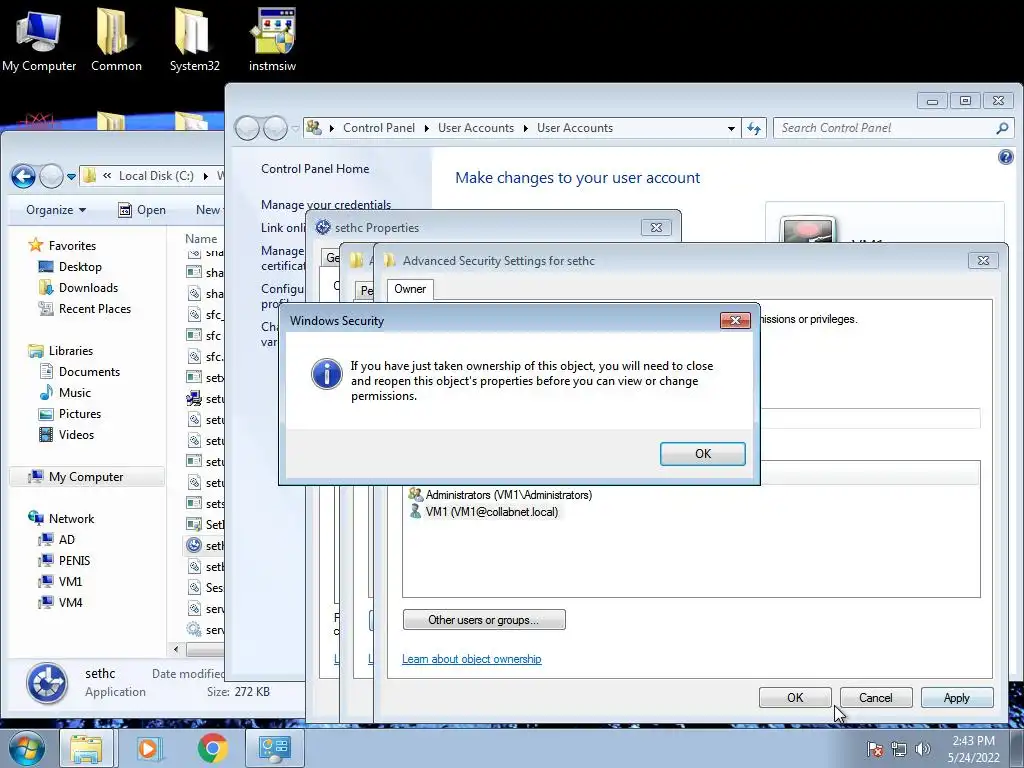Open the Common folder on desktop
This screenshot has width=1024, height=768.
point(116,38)
